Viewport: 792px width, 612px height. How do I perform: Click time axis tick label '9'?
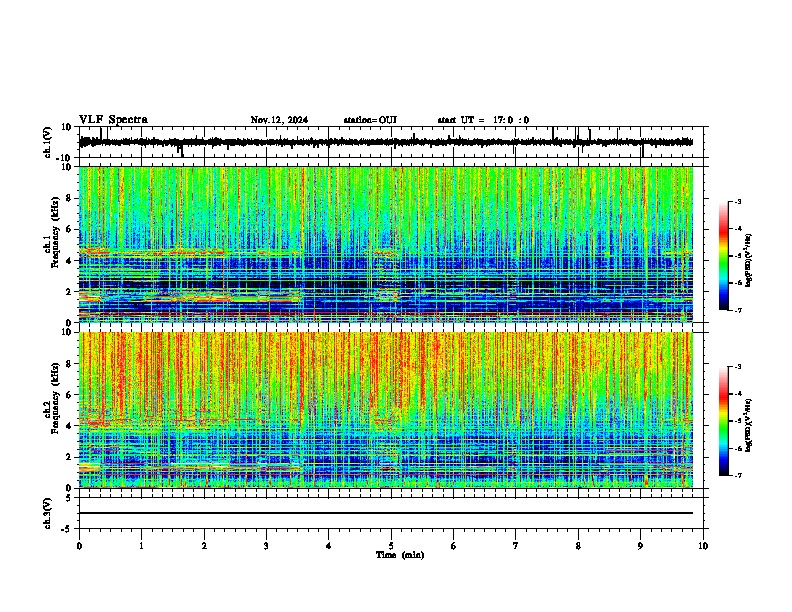click(640, 546)
